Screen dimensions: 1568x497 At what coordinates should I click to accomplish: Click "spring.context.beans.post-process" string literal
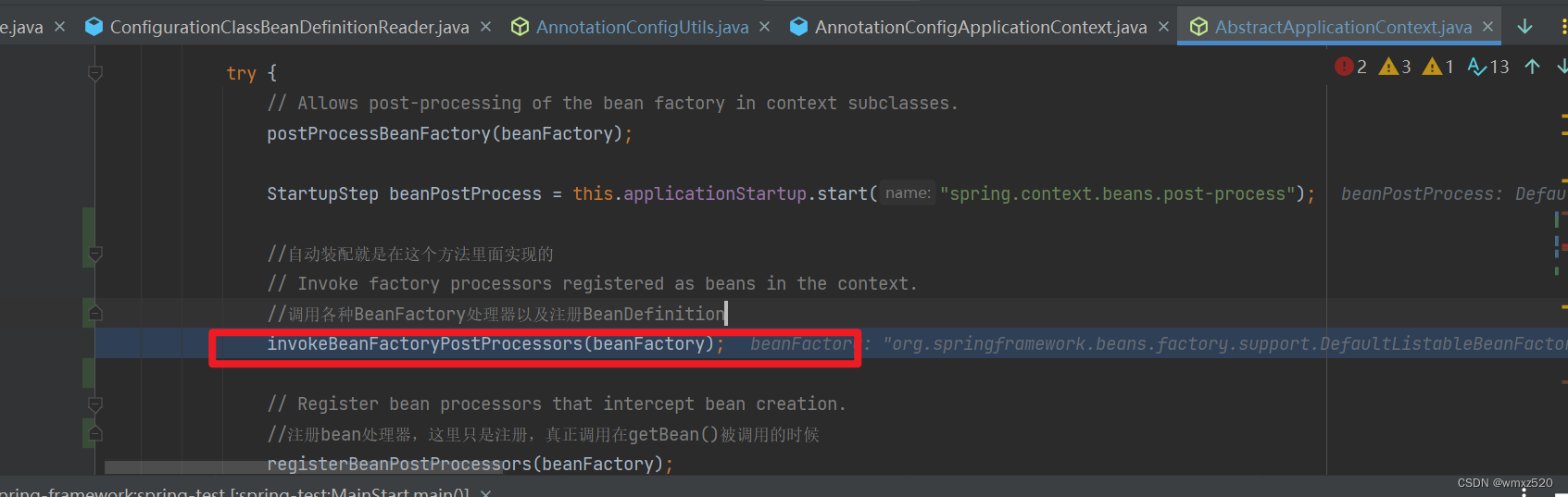pyautogui.click(x=1118, y=193)
